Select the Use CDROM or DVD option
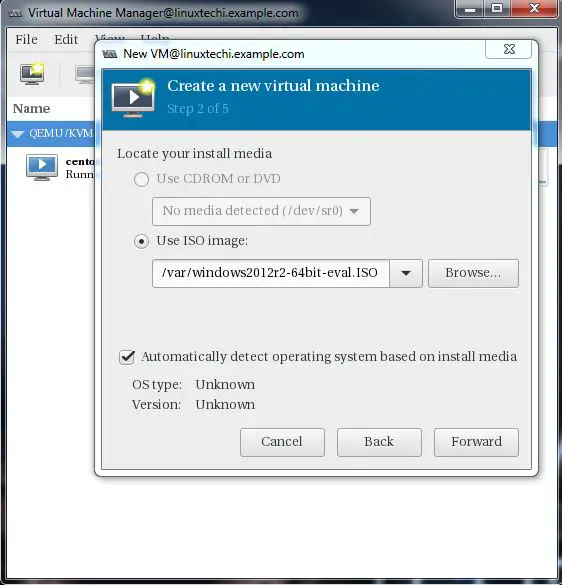The width and height of the screenshot is (562, 585). pyautogui.click(x=141, y=179)
